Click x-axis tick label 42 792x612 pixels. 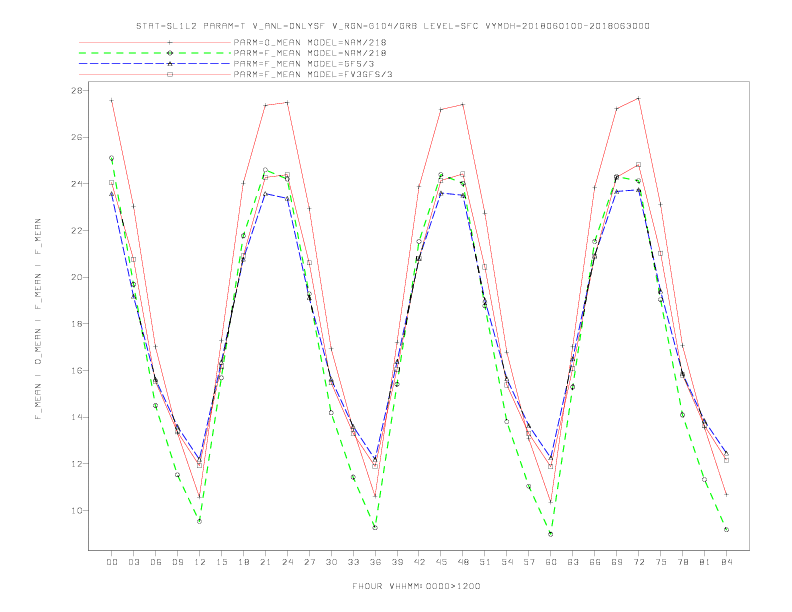click(x=419, y=562)
